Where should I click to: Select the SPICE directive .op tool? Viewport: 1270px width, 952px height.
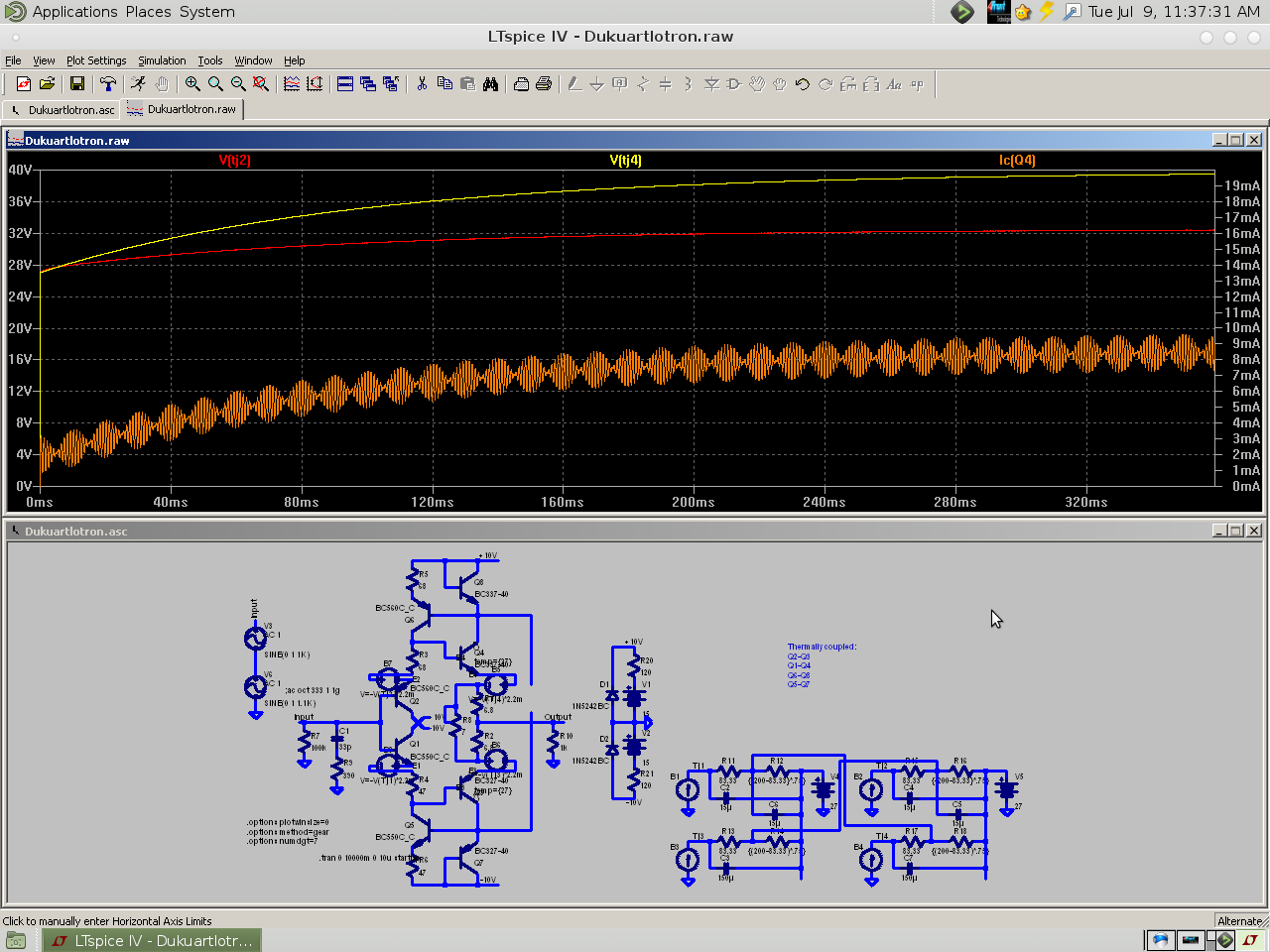click(x=917, y=84)
